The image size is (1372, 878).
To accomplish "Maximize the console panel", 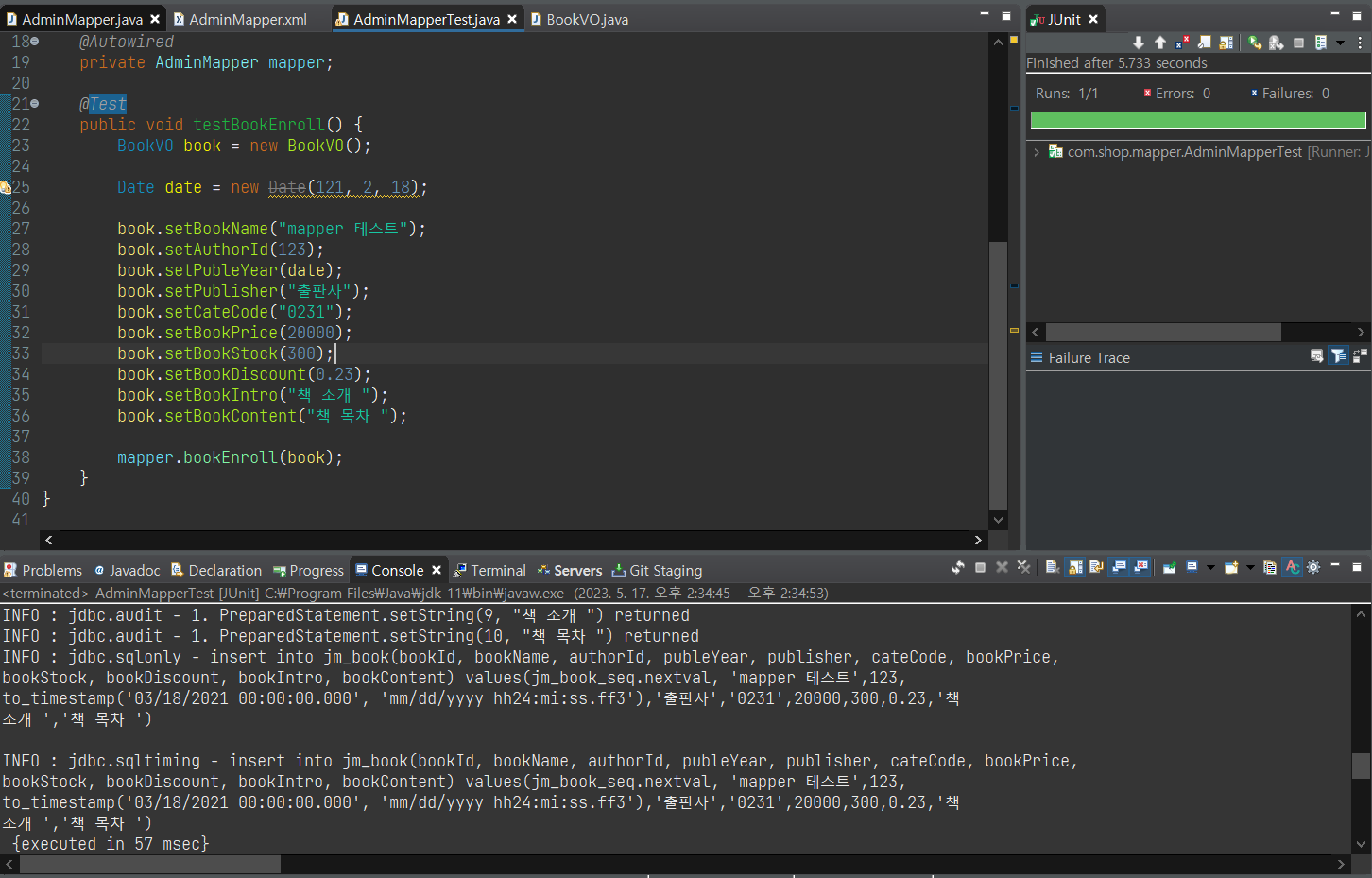I will (x=1357, y=567).
